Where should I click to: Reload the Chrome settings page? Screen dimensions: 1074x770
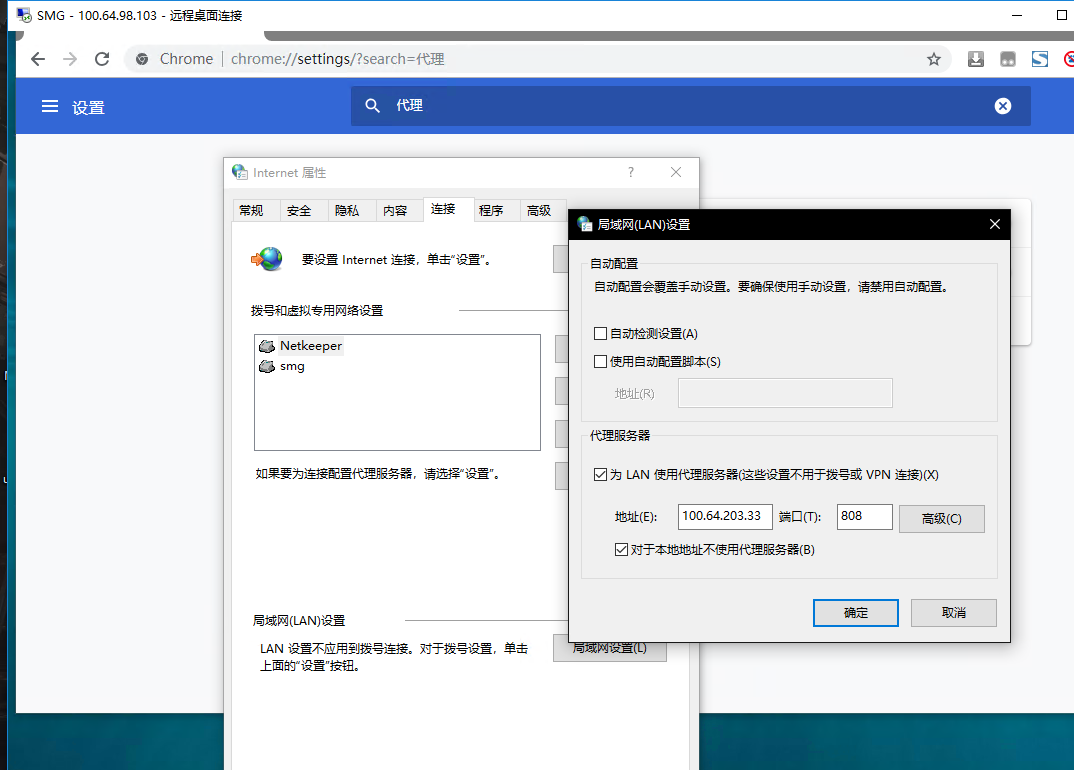pyautogui.click(x=102, y=59)
